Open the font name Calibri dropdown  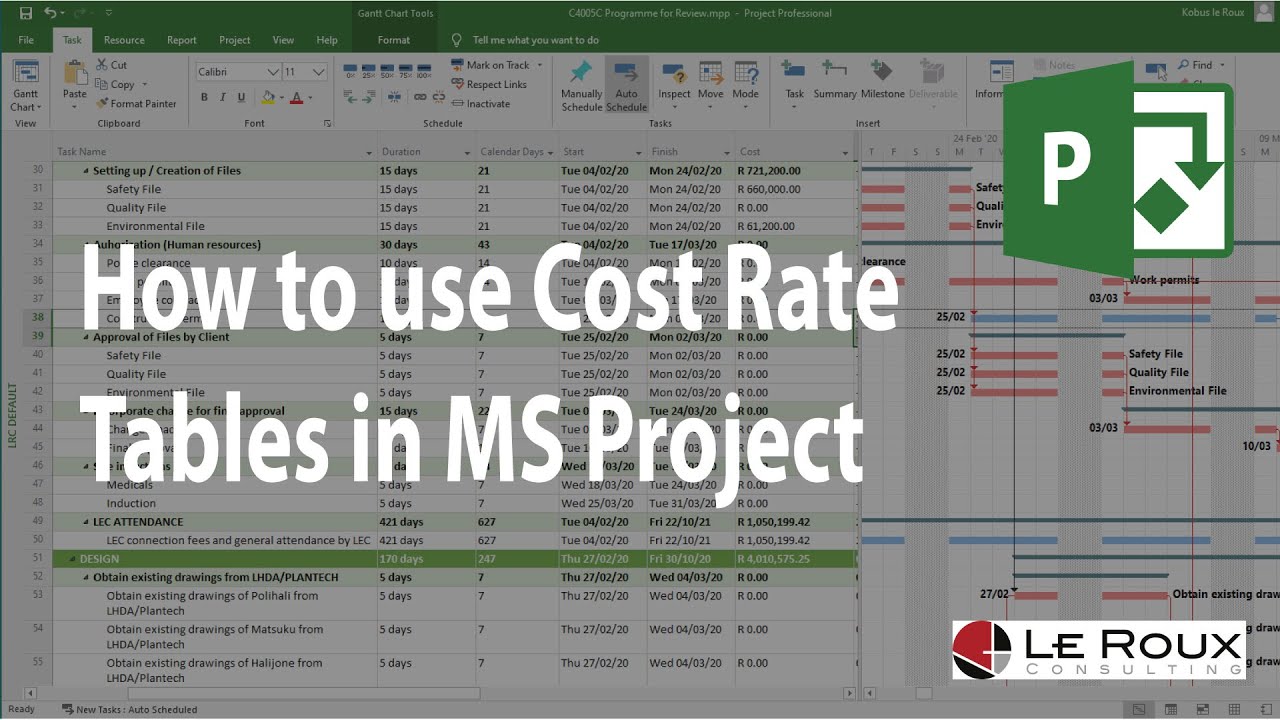[273, 72]
